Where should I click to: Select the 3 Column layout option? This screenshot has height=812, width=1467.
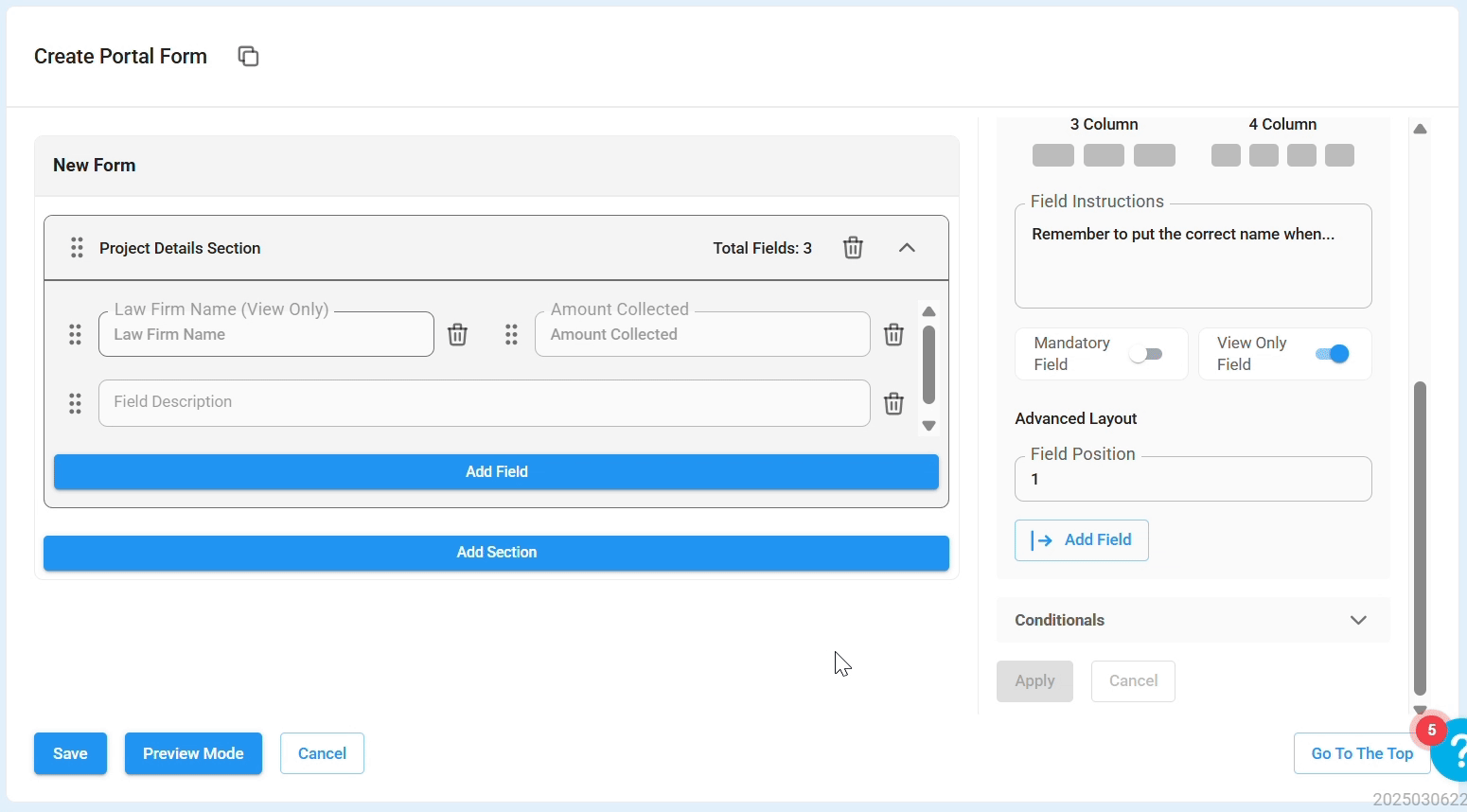click(1104, 155)
